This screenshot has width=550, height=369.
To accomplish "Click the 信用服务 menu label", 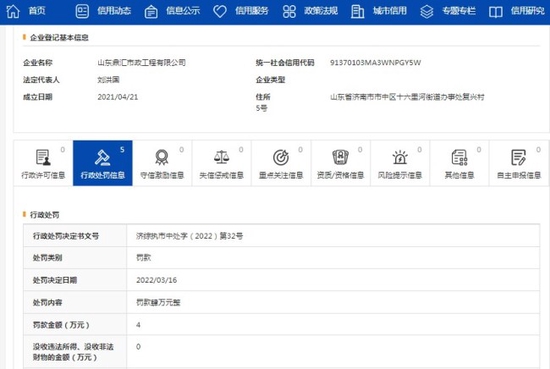I will pyautogui.click(x=251, y=11).
